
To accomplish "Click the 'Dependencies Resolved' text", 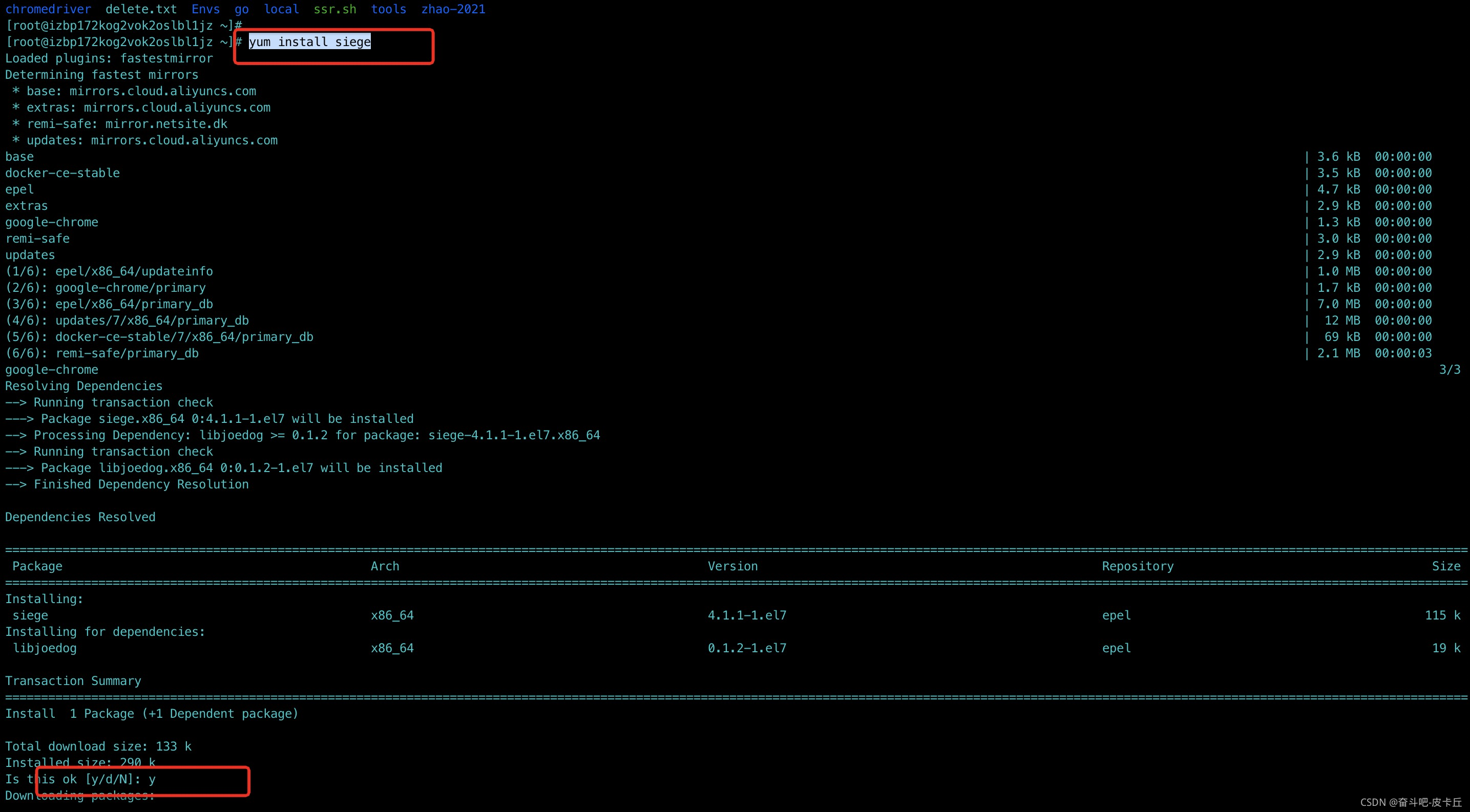I will click(80, 517).
